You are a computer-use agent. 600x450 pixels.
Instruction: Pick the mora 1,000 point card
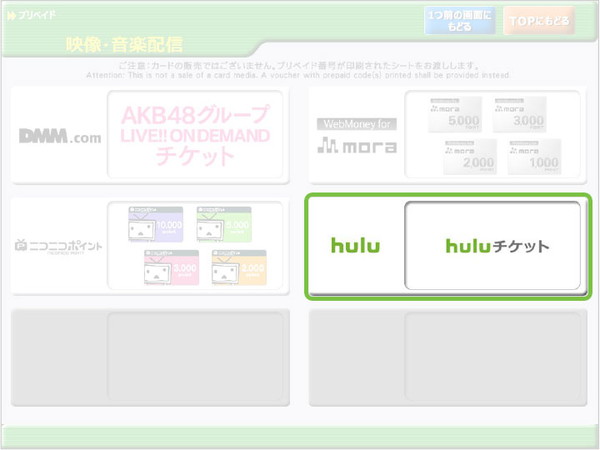[535, 157]
